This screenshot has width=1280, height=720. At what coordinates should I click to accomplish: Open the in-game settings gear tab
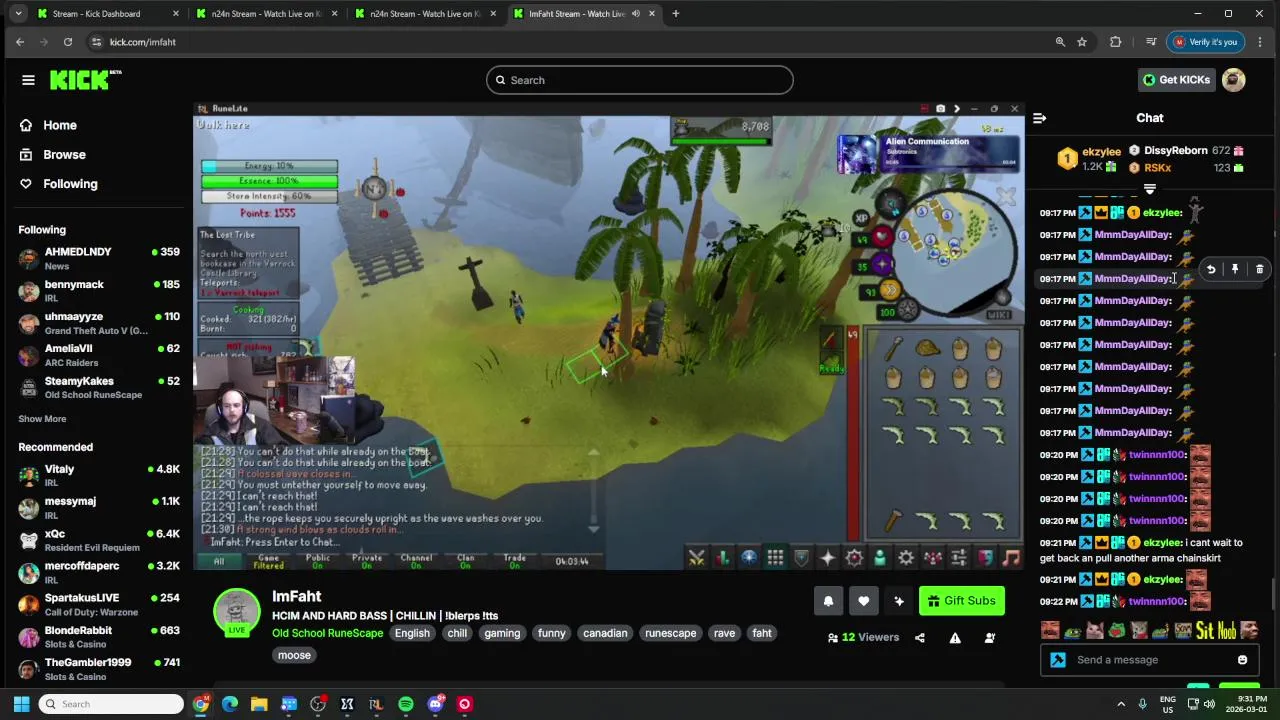(906, 558)
